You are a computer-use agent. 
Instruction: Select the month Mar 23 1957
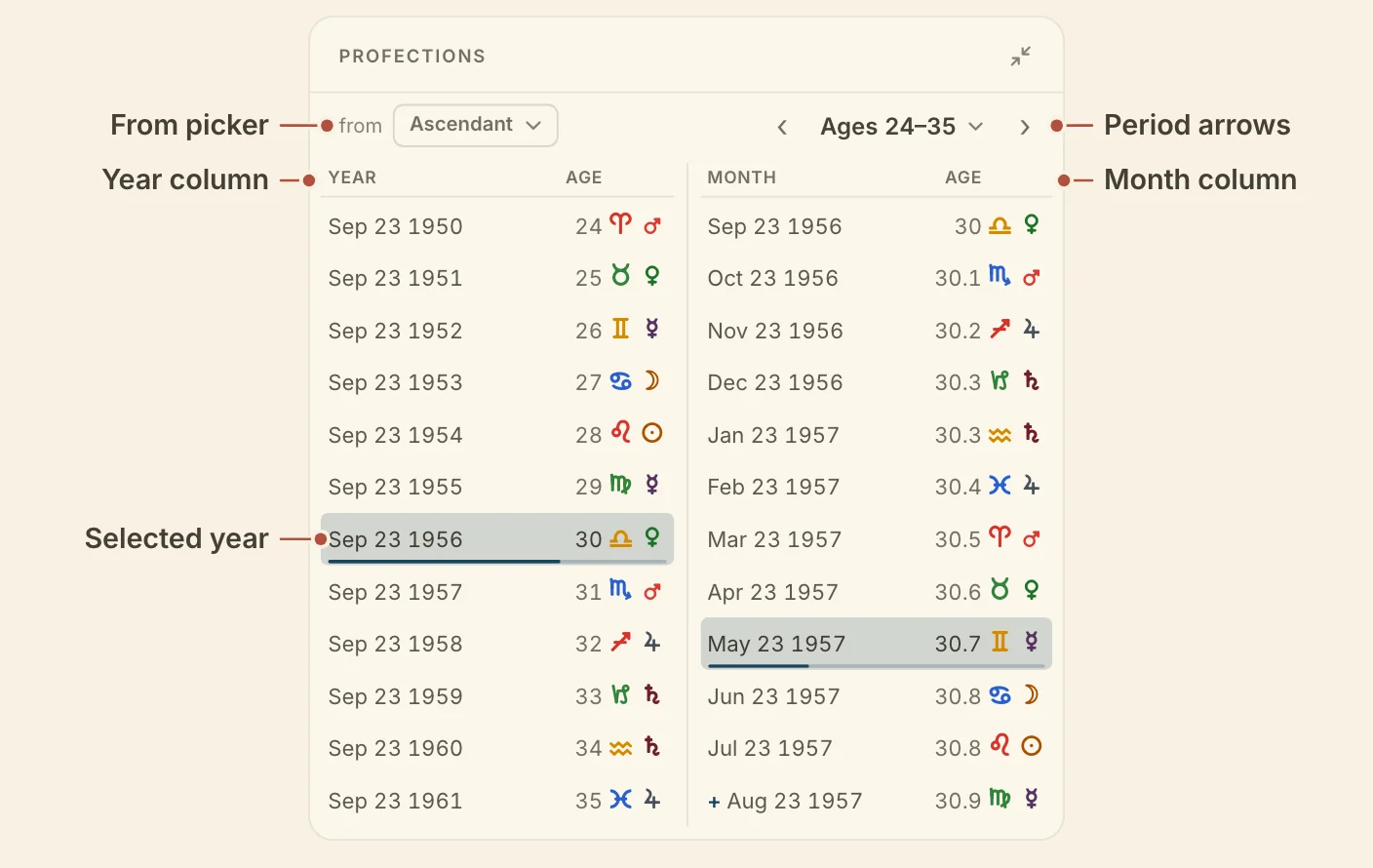tap(876, 539)
